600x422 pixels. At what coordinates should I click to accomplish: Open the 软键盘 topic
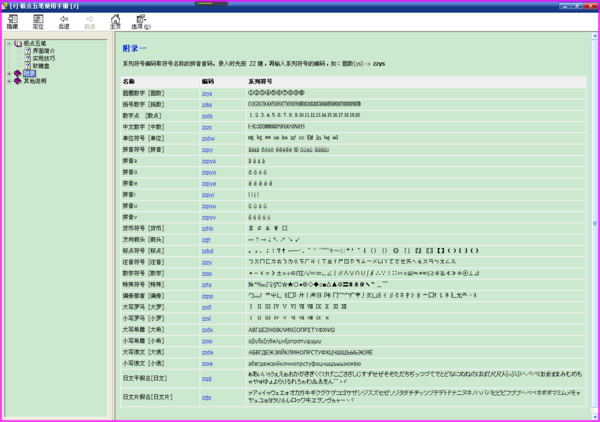click(x=41, y=66)
